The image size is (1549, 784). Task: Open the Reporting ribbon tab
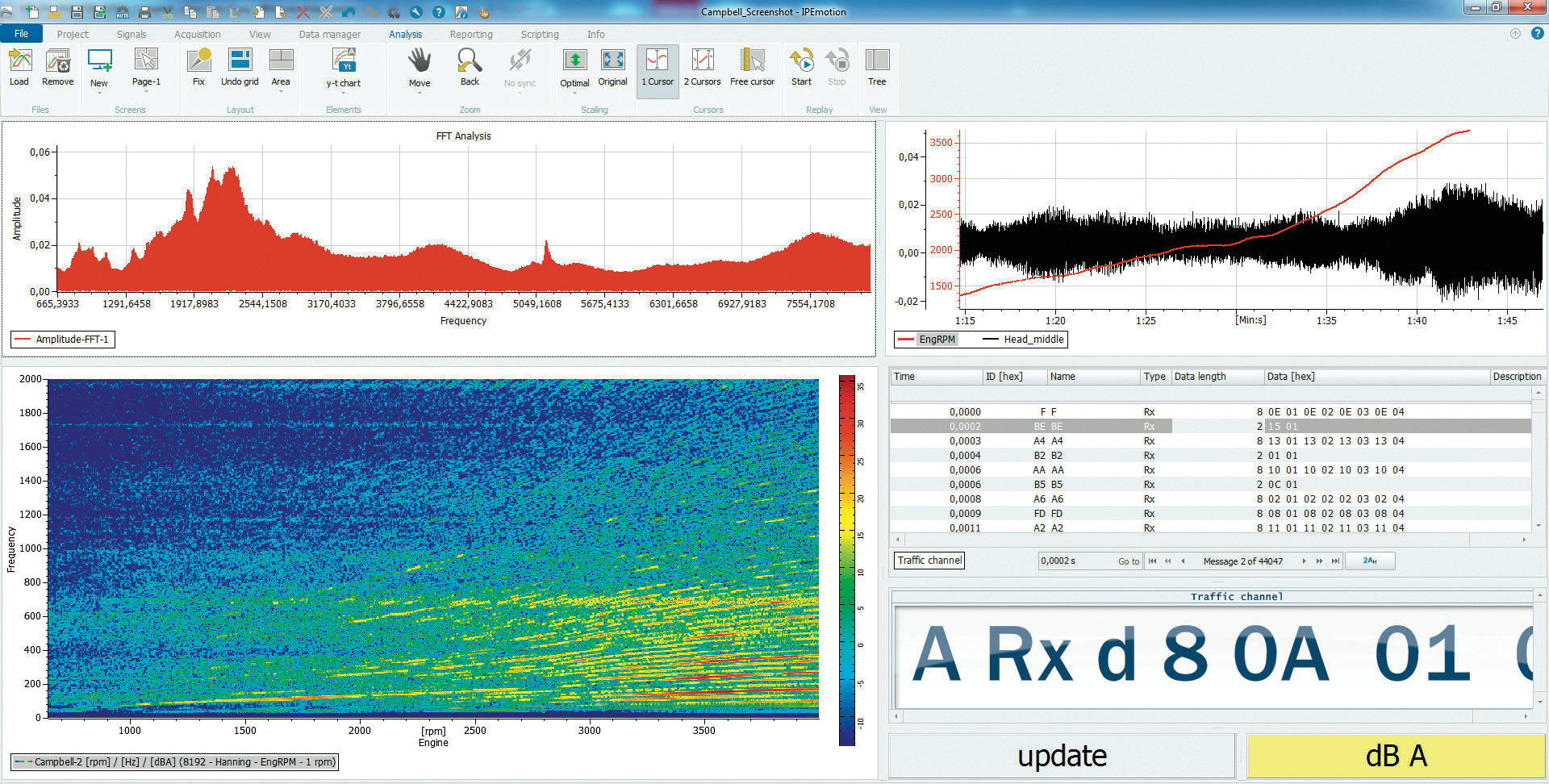click(x=471, y=34)
